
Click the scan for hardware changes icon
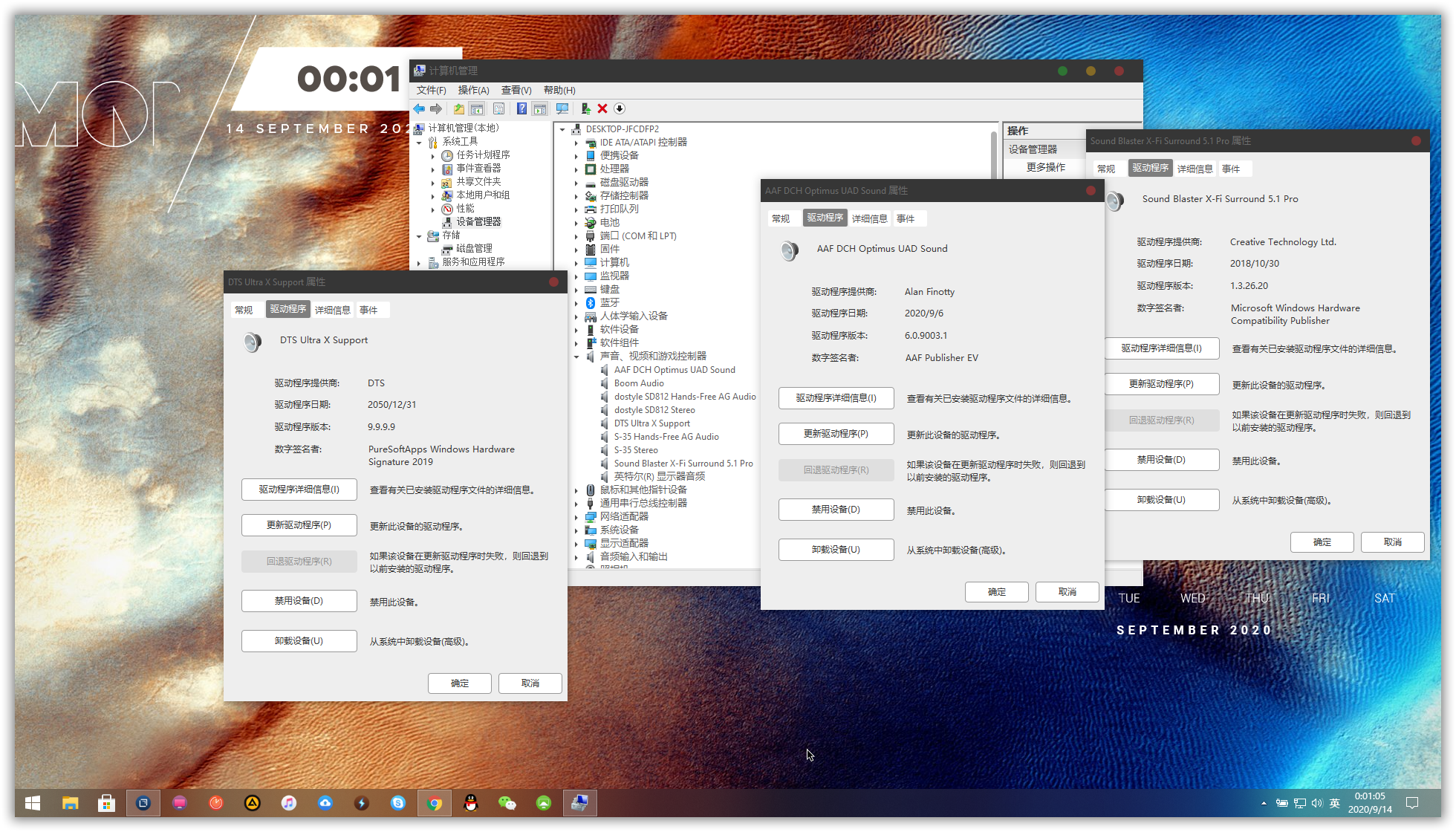point(562,108)
